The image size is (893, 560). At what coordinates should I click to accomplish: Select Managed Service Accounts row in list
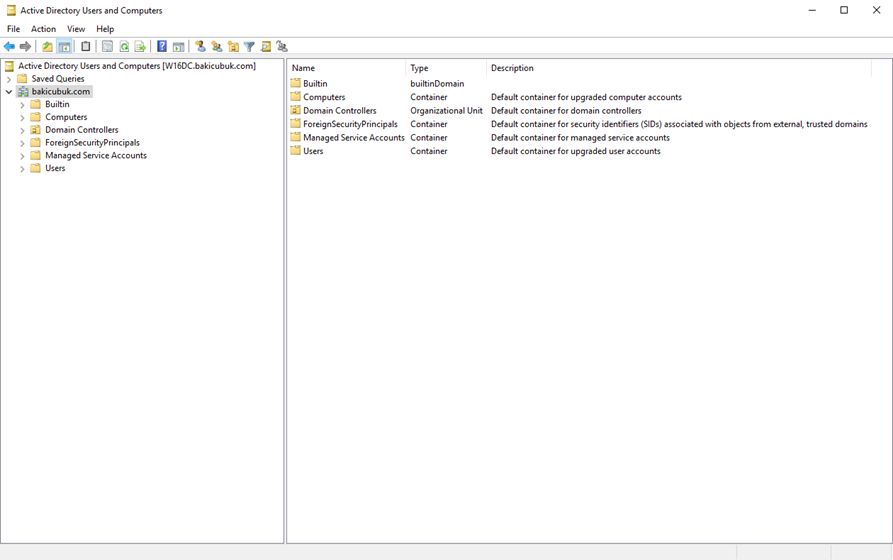pos(354,138)
